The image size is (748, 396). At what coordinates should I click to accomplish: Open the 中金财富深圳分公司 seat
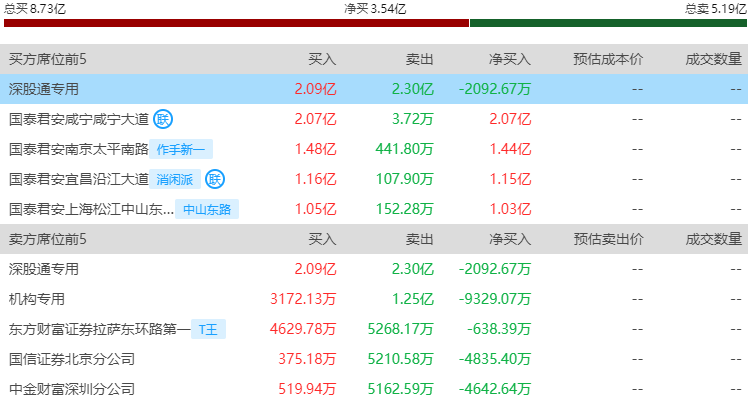pyautogui.click(x=72, y=389)
